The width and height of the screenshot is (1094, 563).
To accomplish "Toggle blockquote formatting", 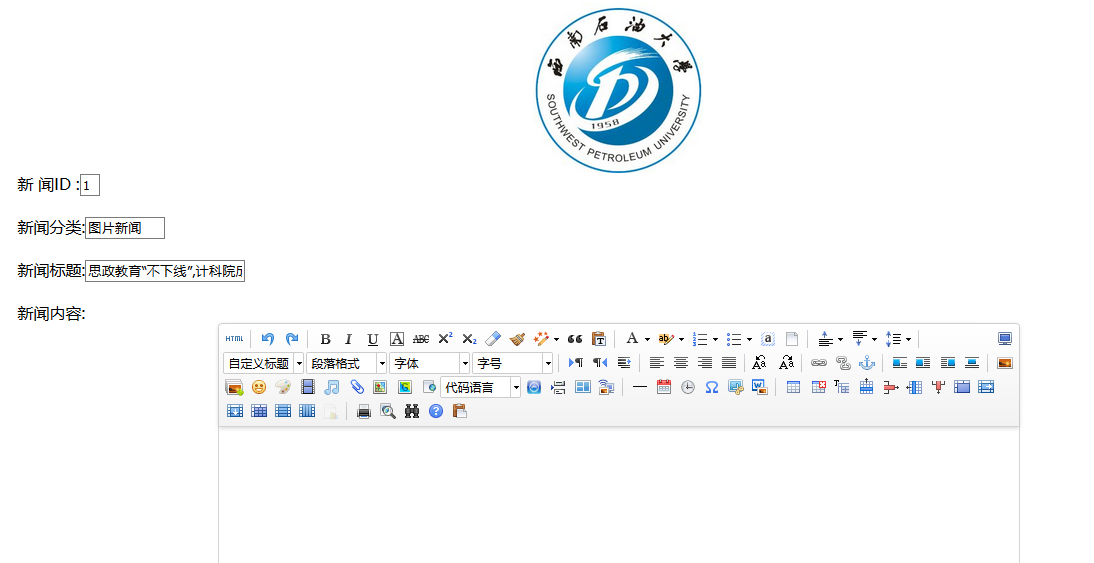I will point(575,339).
